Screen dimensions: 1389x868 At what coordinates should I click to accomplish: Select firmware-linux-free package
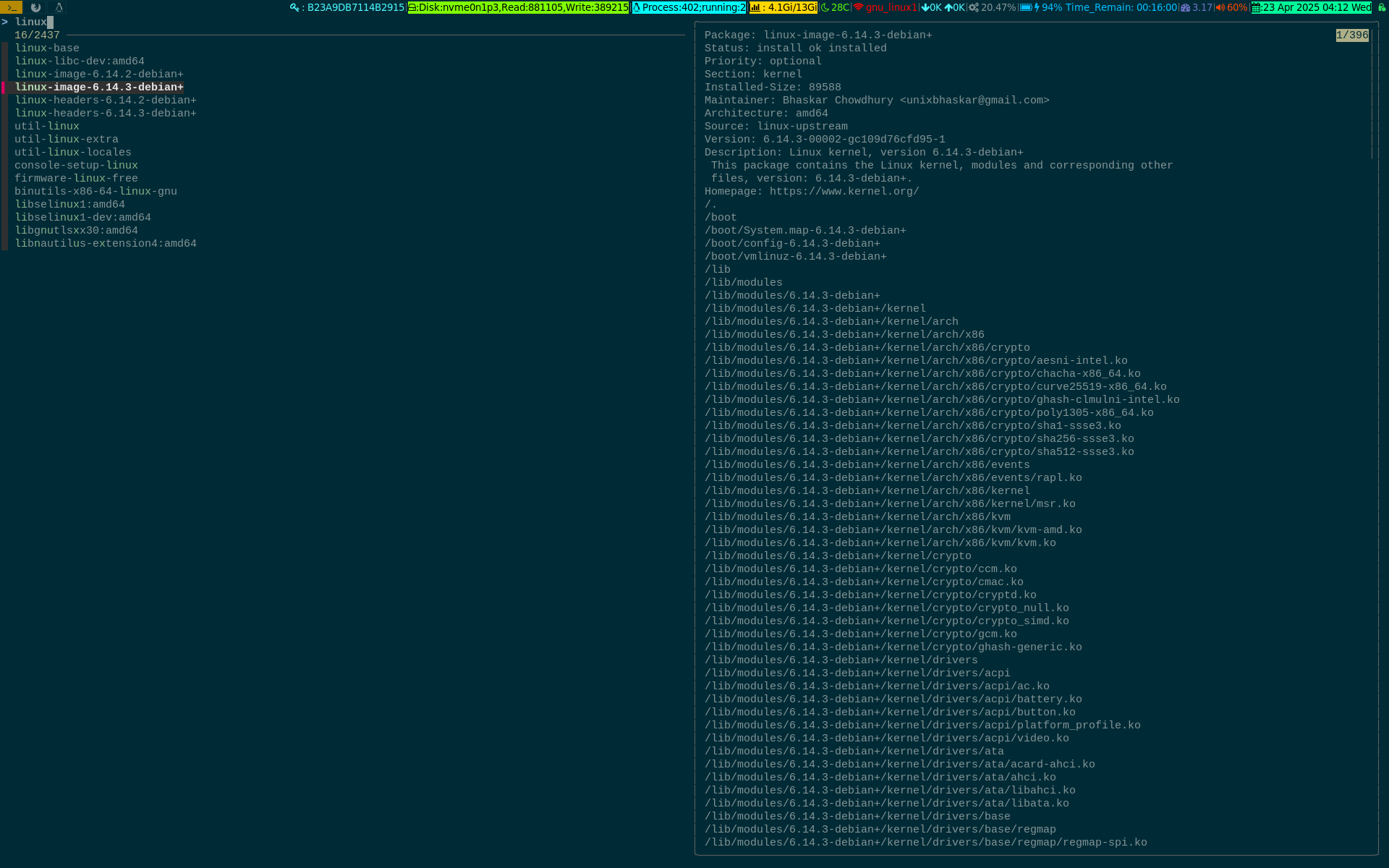(76, 179)
